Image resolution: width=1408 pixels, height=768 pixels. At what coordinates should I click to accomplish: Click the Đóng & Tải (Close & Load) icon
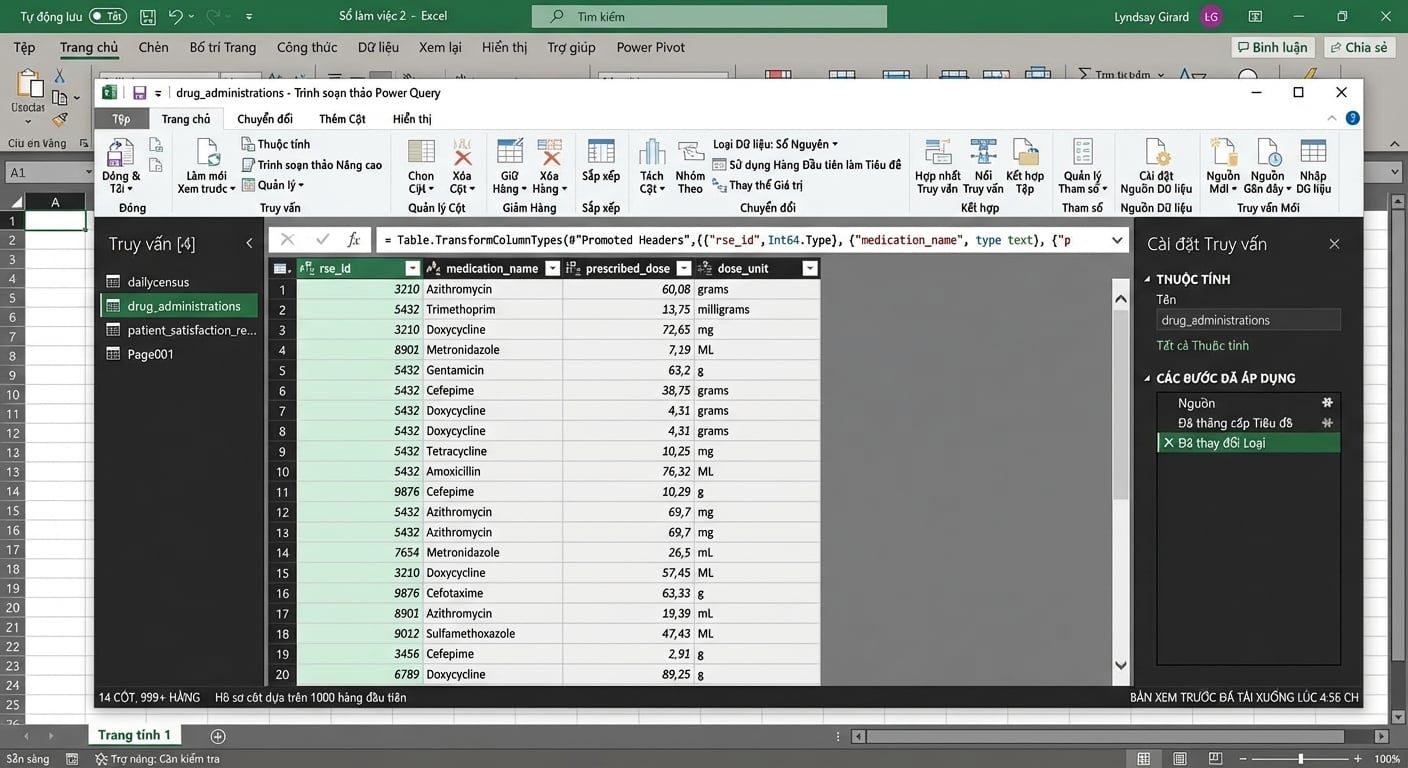[x=120, y=152]
